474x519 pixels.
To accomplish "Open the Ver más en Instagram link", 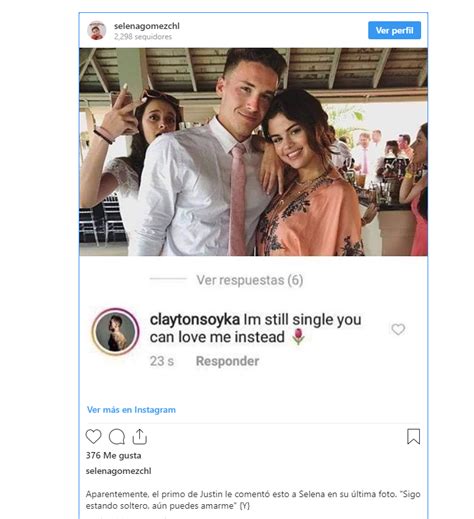I will (x=131, y=410).
